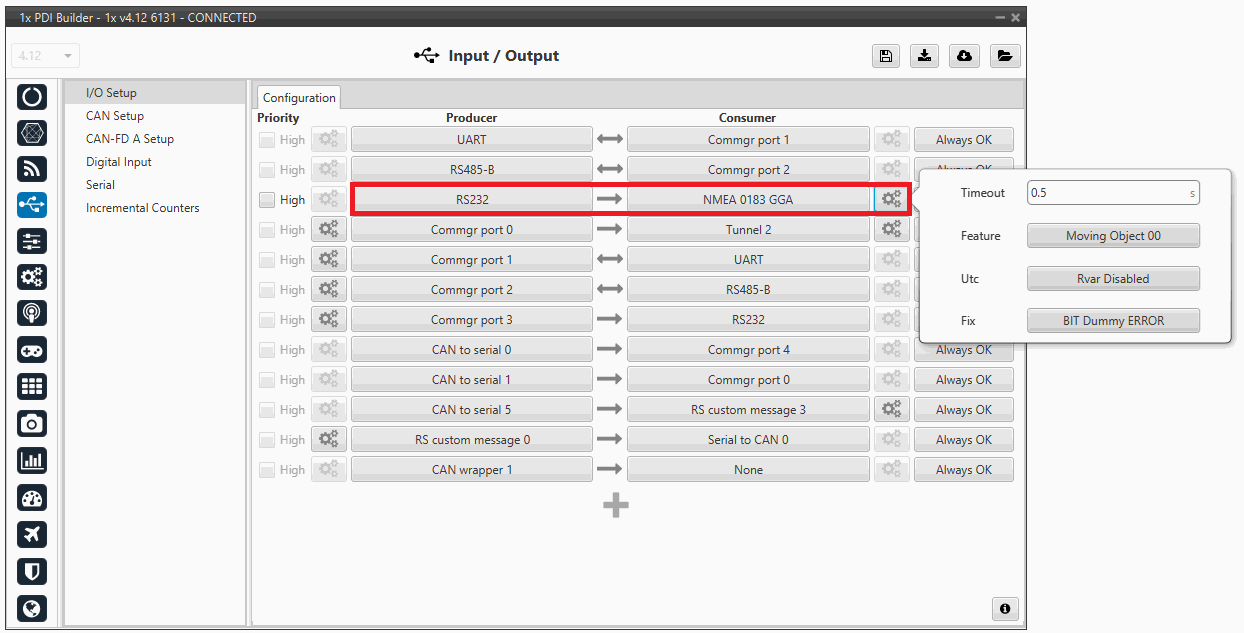Image resolution: width=1244 pixels, height=633 pixels.
Task: Toggle High priority checkbox for RS485-B producer row
Action: click(267, 170)
